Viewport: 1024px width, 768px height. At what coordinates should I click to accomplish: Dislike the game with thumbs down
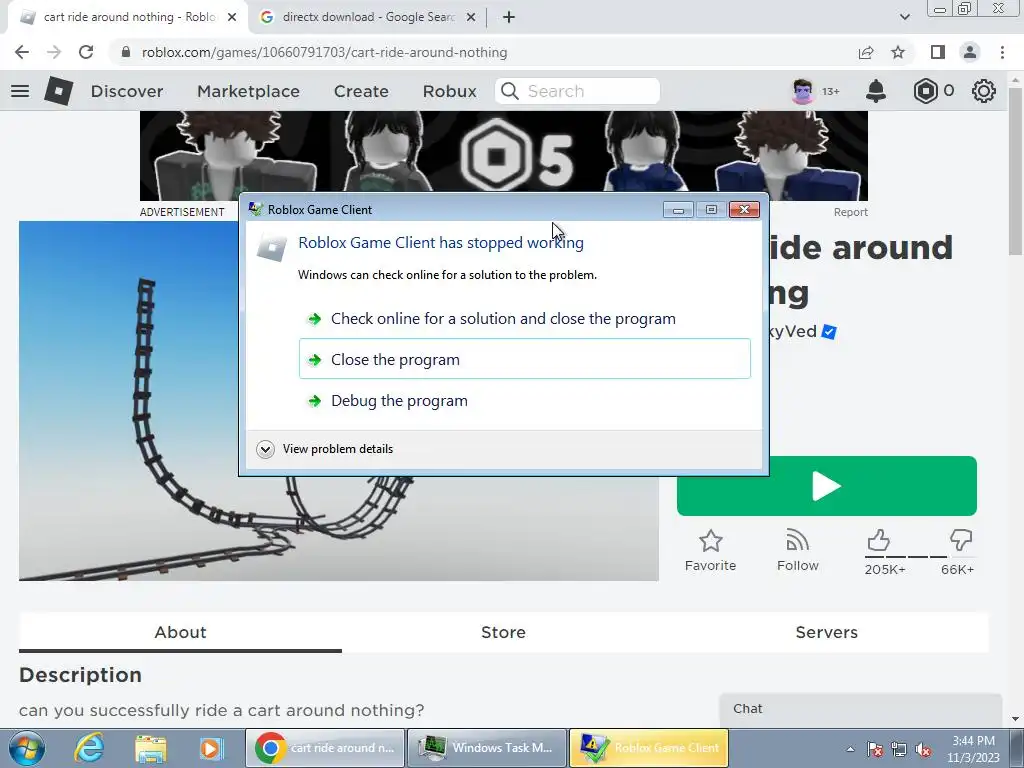point(961,540)
